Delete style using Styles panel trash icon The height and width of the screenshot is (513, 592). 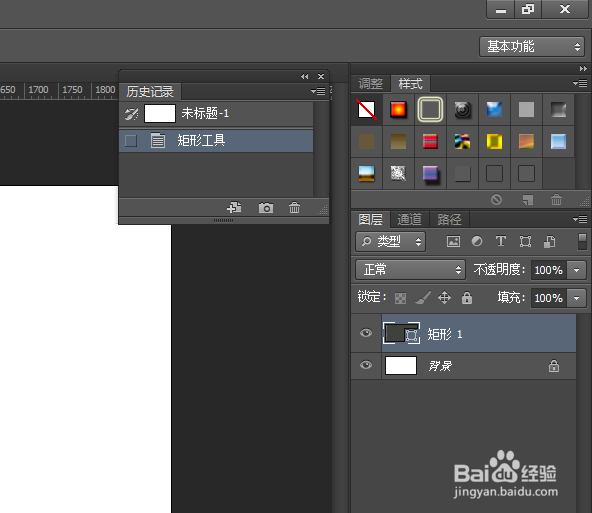pyautogui.click(x=556, y=199)
